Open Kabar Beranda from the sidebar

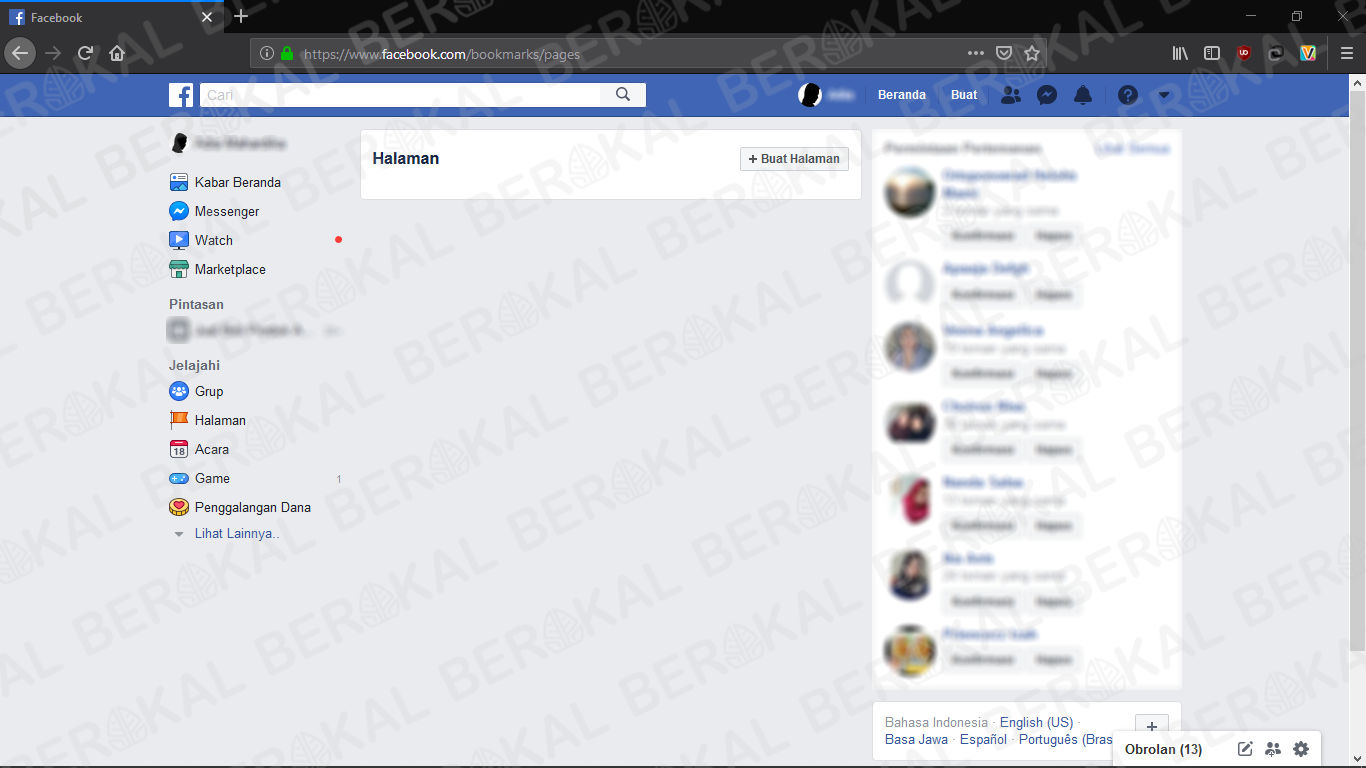226,182
